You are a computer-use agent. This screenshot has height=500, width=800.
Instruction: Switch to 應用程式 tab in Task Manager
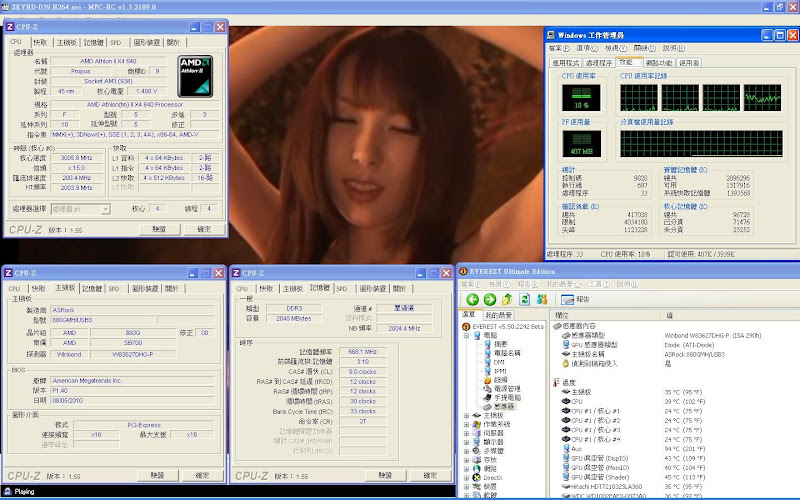coord(565,63)
